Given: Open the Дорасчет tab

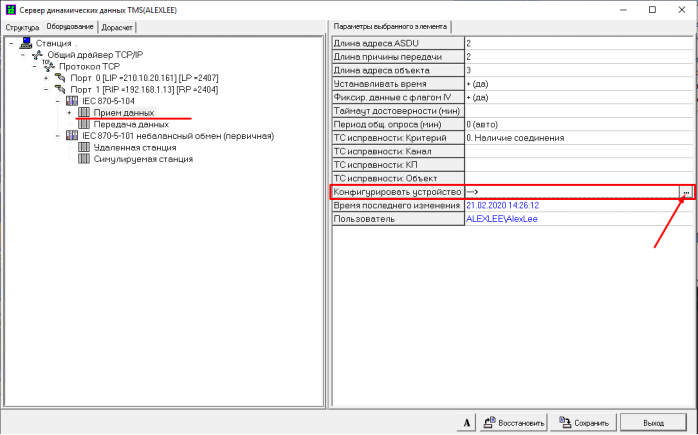Looking at the screenshot, I should click(x=117, y=26).
